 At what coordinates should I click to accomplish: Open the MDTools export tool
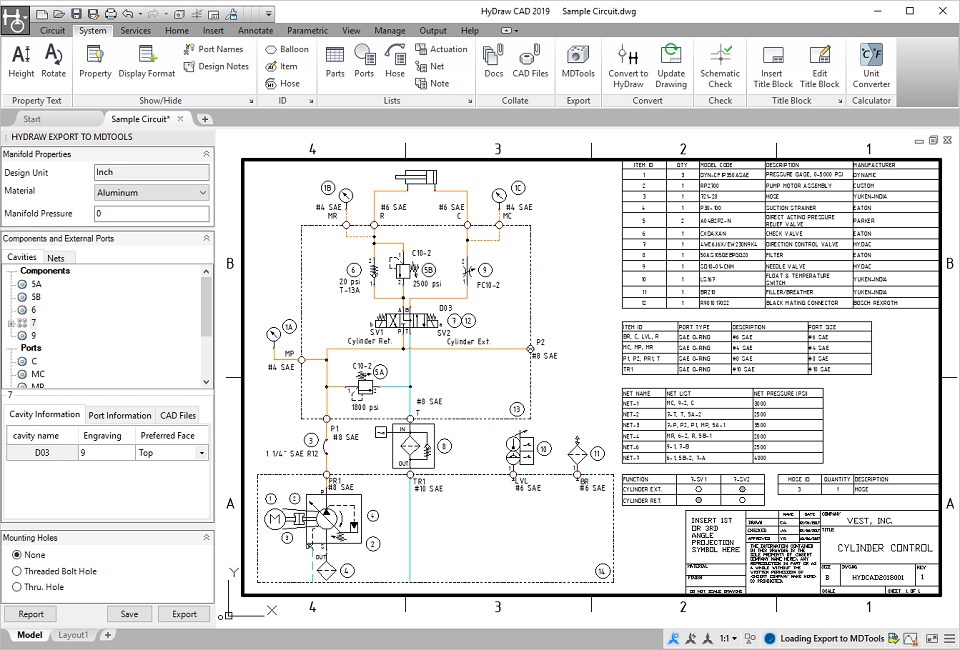point(578,62)
